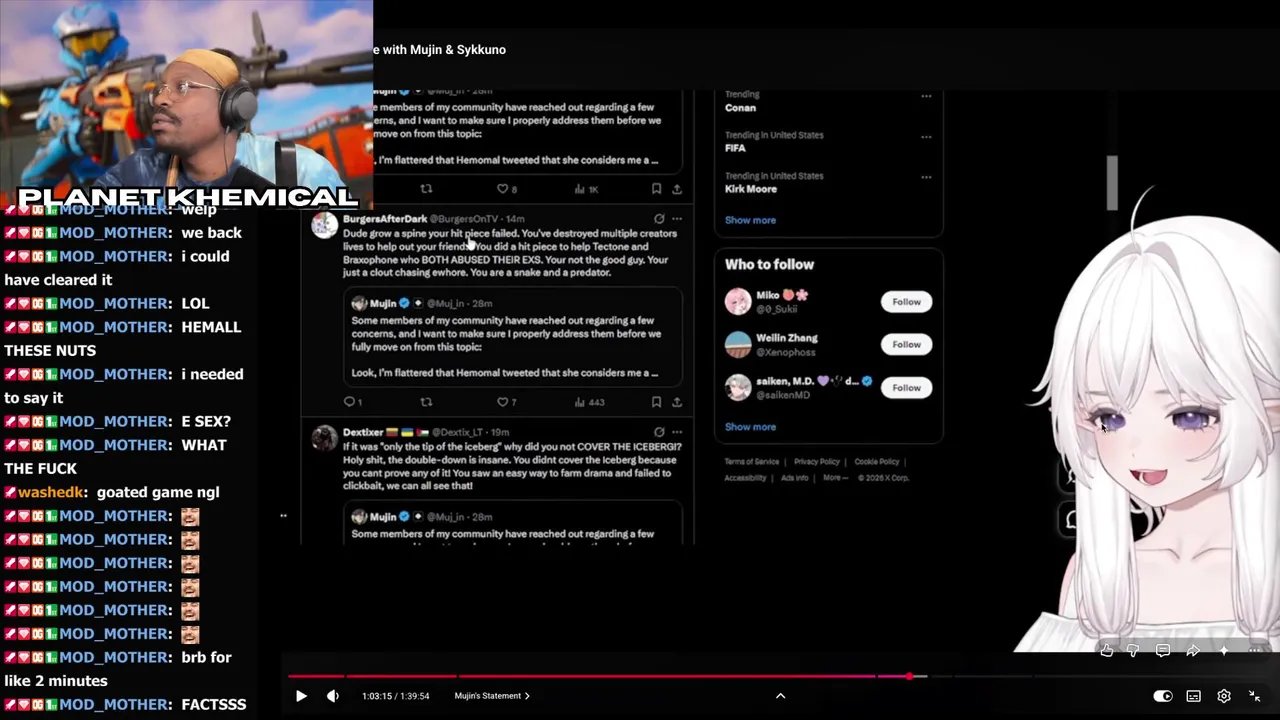Open the video comments panel icon
Viewport: 1280px width, 720px height.
point(1163,651)
